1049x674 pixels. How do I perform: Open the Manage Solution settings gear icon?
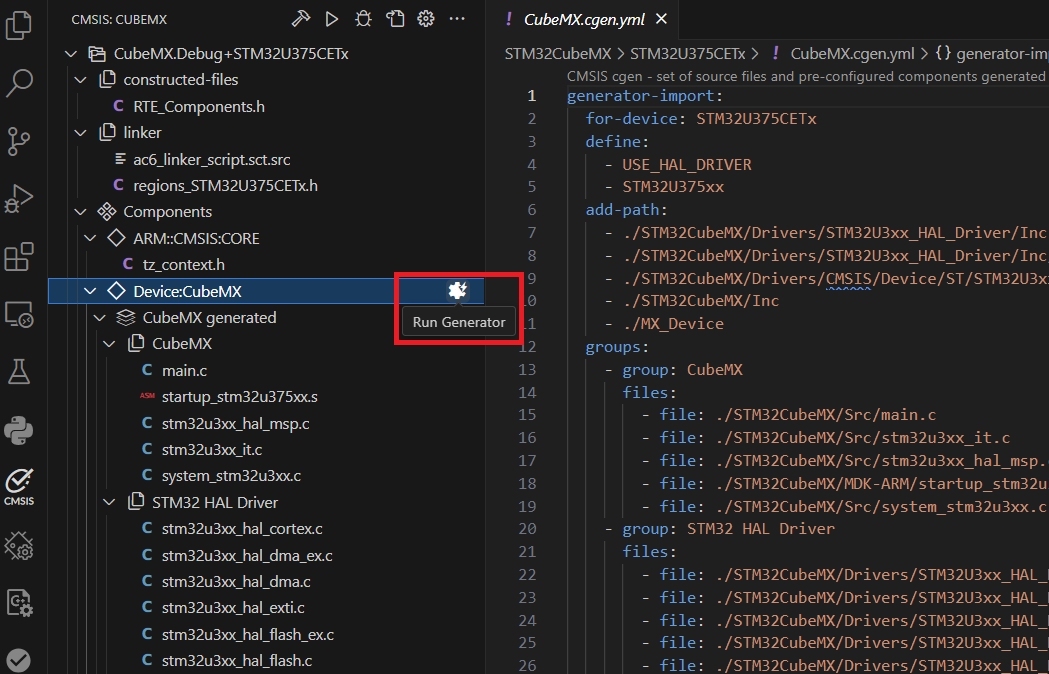pyautogui.click(x=425, y=18)
